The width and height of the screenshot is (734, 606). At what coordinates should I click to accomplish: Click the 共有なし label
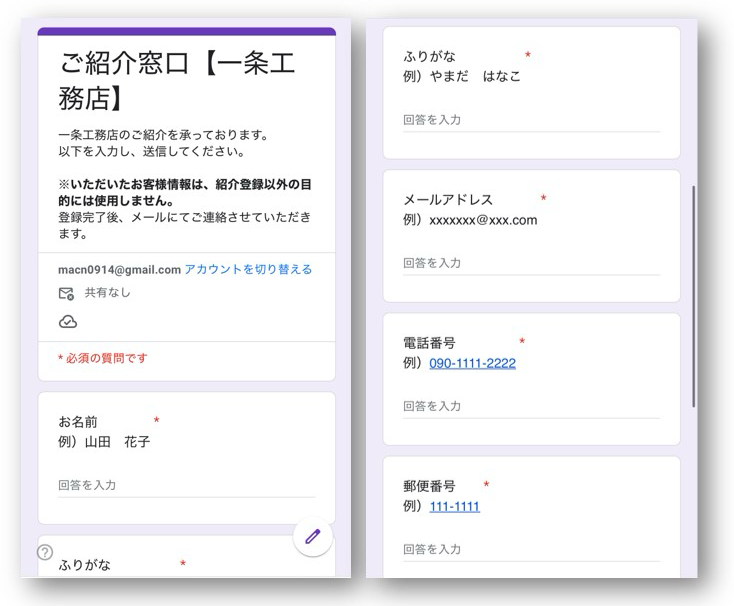pyautogui.click(x=107, y=293)
